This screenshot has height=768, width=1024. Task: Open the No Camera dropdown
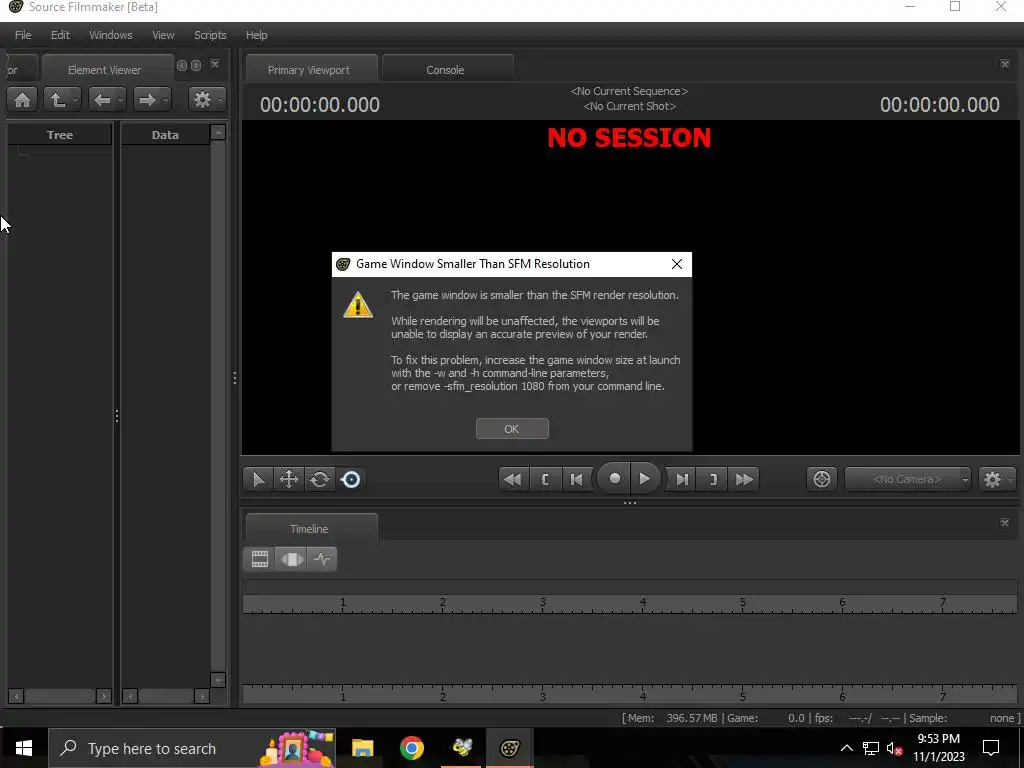(x=908, y=479)
